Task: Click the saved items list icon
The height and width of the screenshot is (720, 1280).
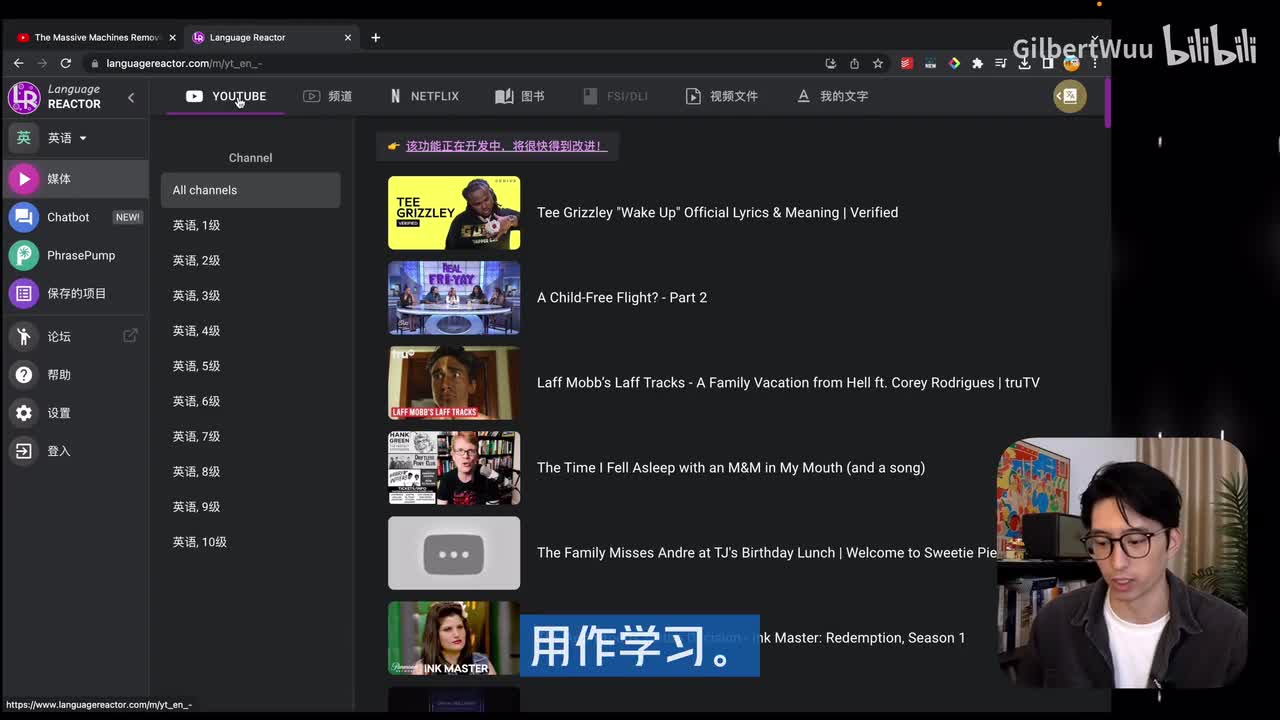Action: tap(24, 293)
